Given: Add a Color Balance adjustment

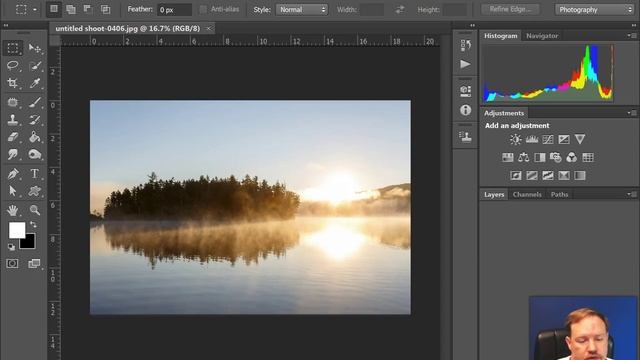Looking at the screenshot, I should (x=524, y=158).
